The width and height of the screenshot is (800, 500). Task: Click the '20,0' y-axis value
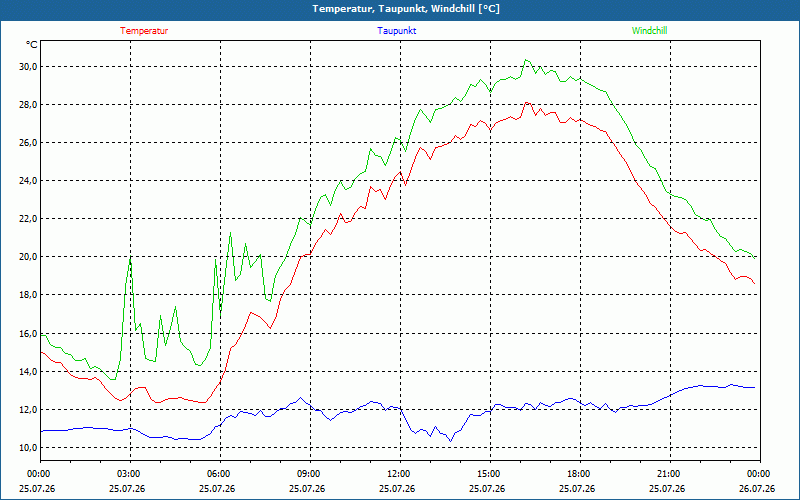[x=29, y=257]
